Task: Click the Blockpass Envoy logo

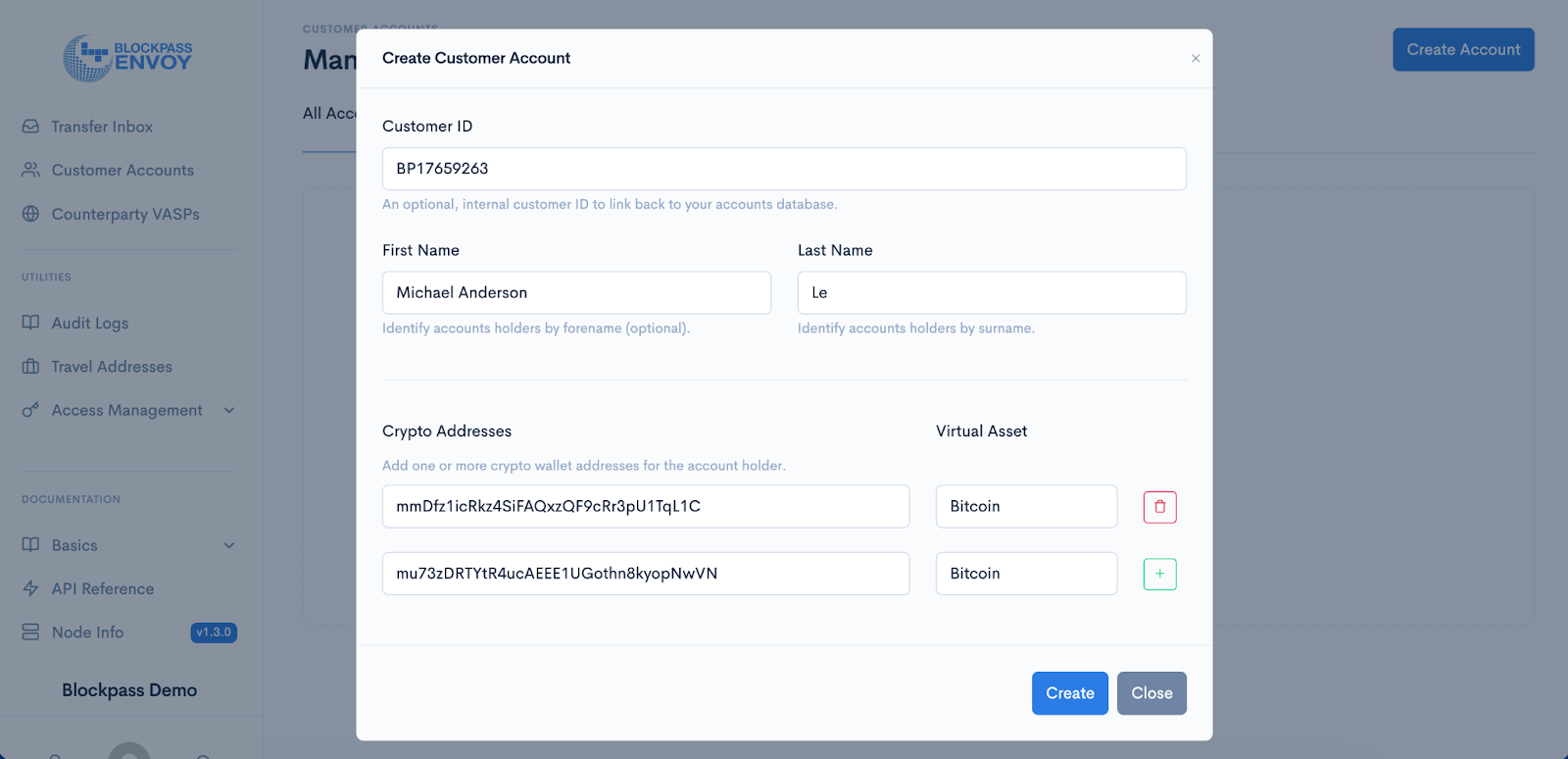Action: [128, 58]
